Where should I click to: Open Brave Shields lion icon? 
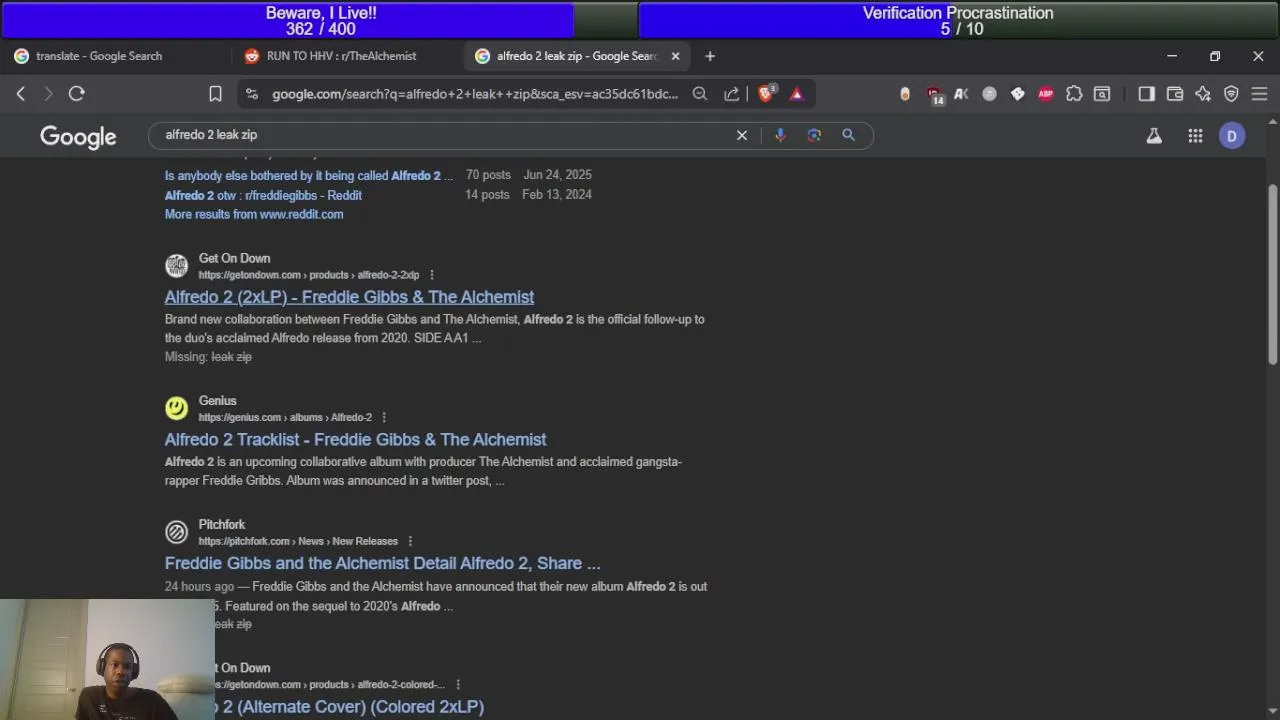point(767,93)
